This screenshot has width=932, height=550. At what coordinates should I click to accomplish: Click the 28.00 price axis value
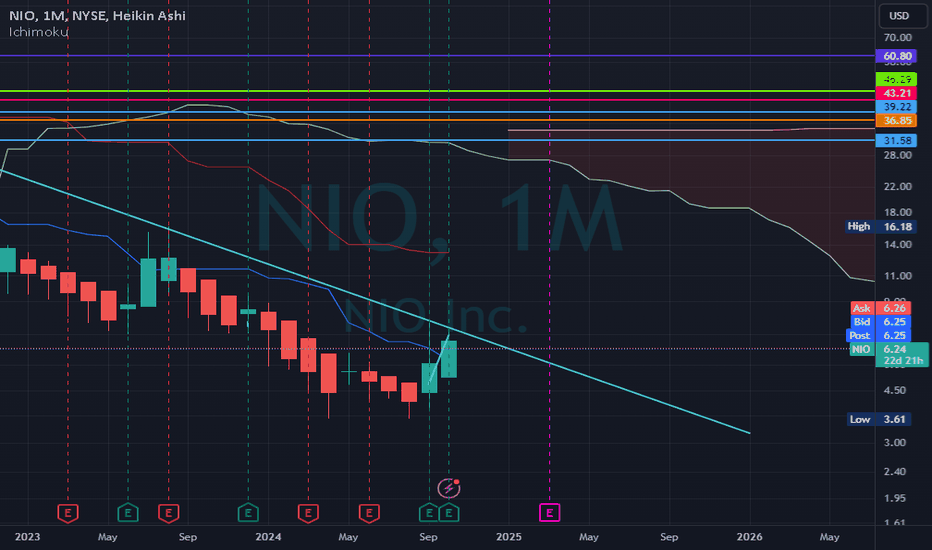[x=897, y=155]
